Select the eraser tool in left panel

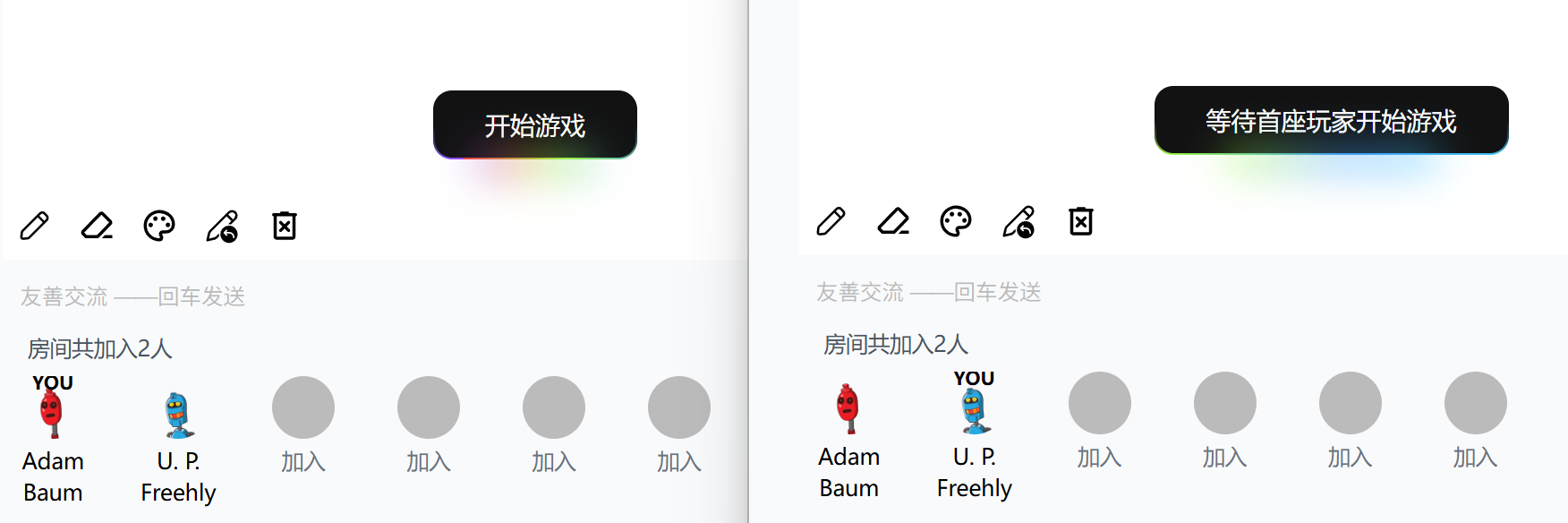pos(97,226)
